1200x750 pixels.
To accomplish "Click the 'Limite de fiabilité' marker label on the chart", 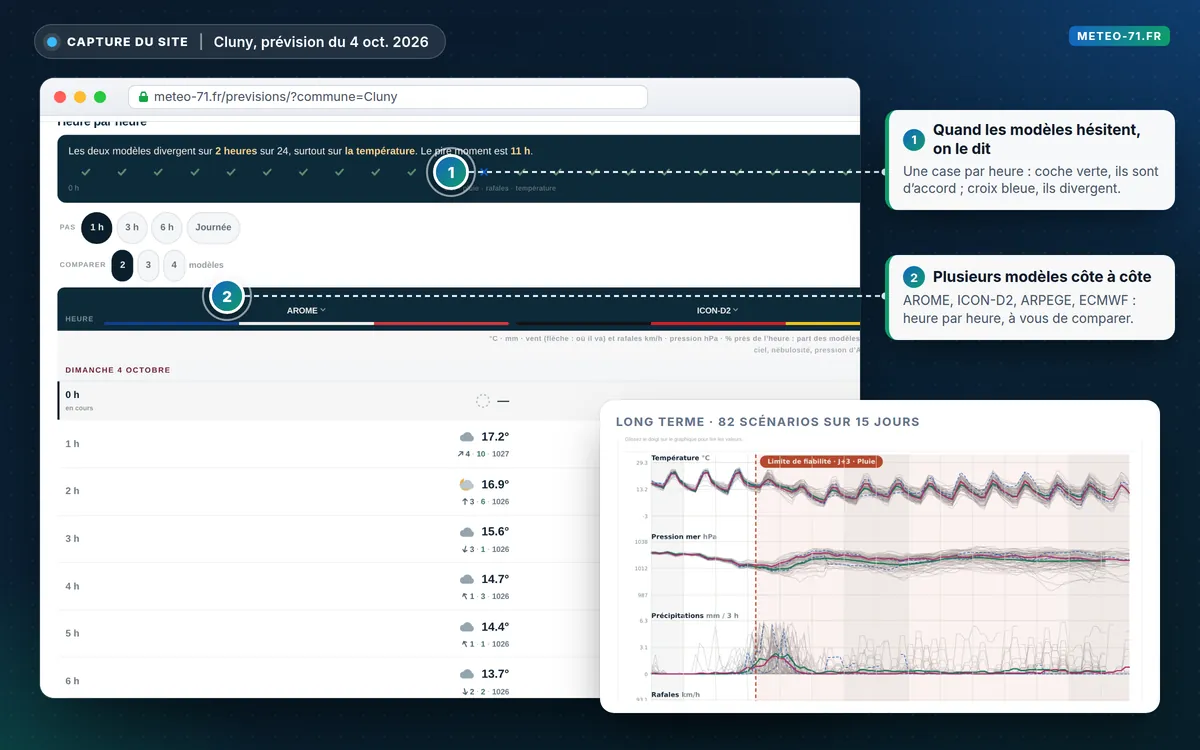I will pyautogui.click(x=821, y=462).
